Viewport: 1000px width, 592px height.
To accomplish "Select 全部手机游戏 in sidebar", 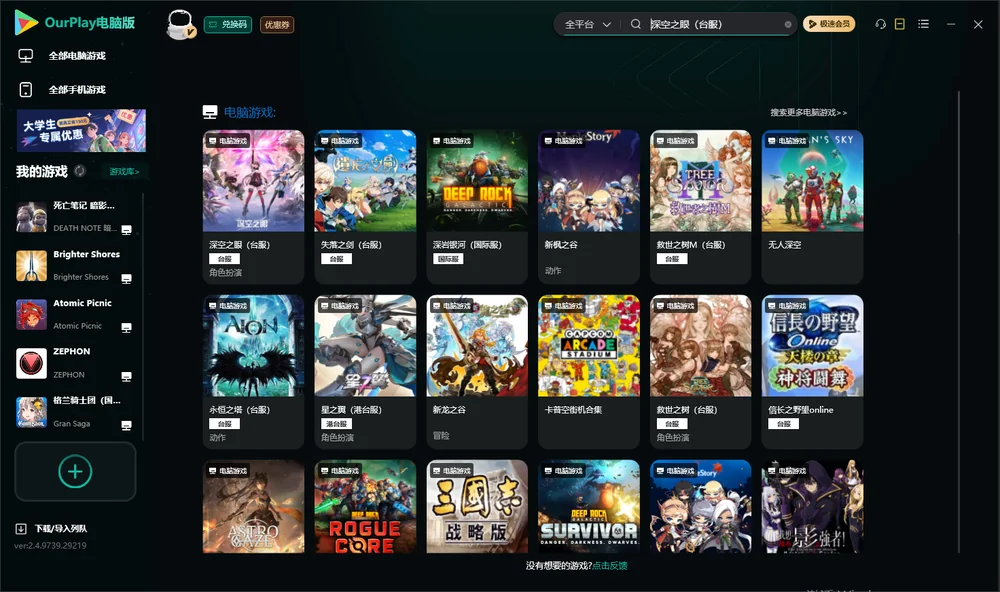I will click(x=77, y=89).
